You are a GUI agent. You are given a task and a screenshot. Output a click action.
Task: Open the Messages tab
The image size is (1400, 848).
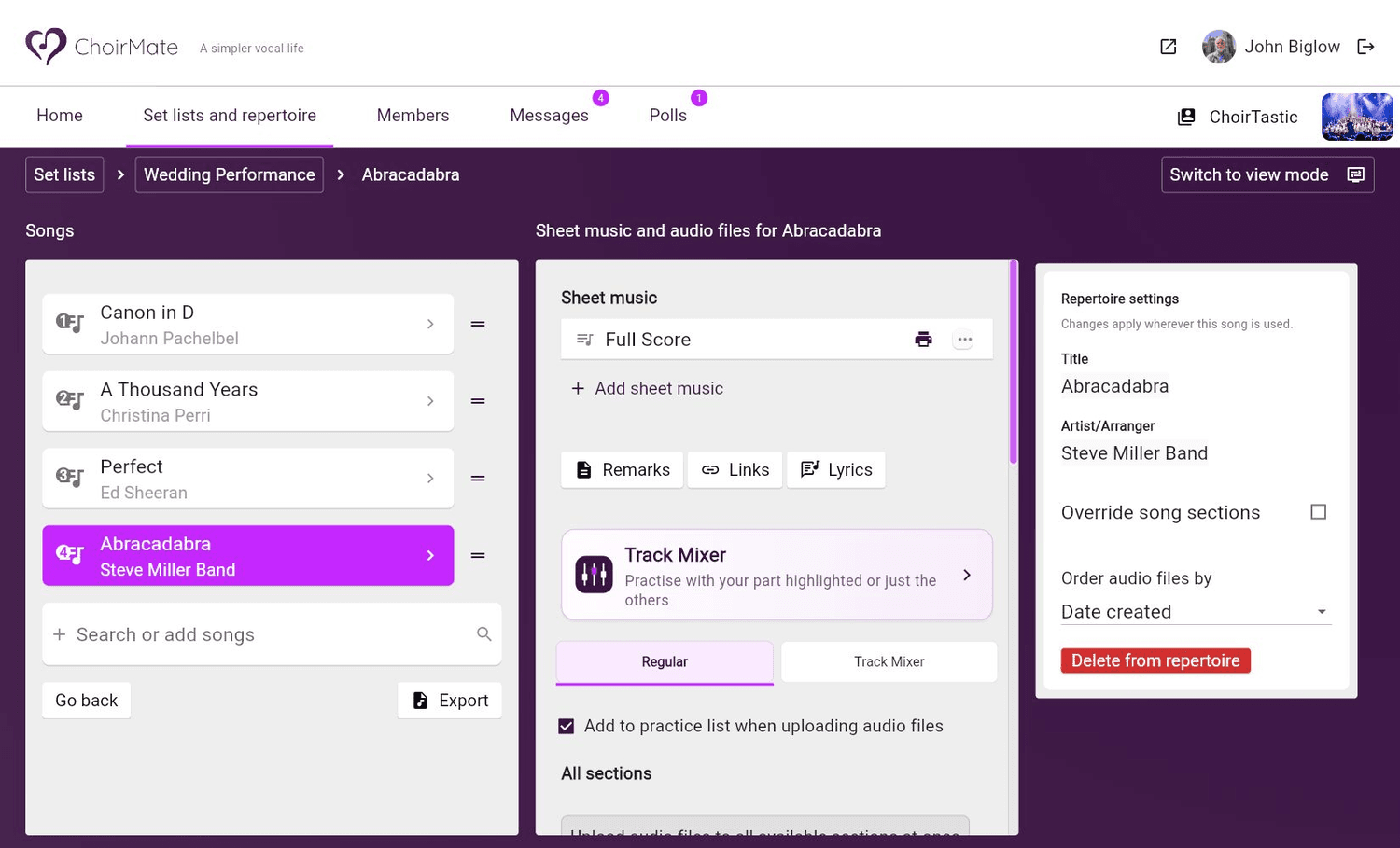549,116
